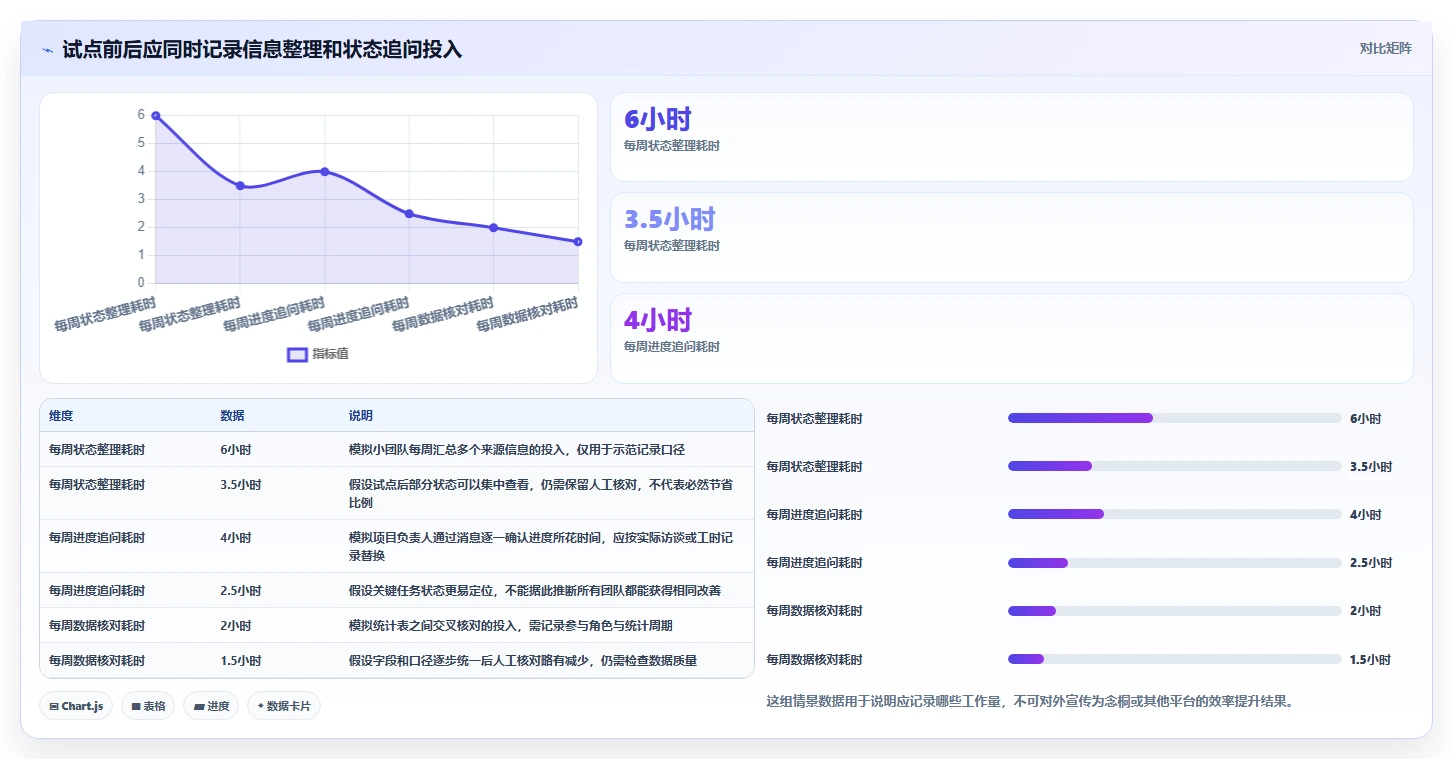Image resolution: width=1453 pixels, height=759 pixels.
Task: Click the 表格 tag chip
Action: pyautogui.click(x=148, y=706)
